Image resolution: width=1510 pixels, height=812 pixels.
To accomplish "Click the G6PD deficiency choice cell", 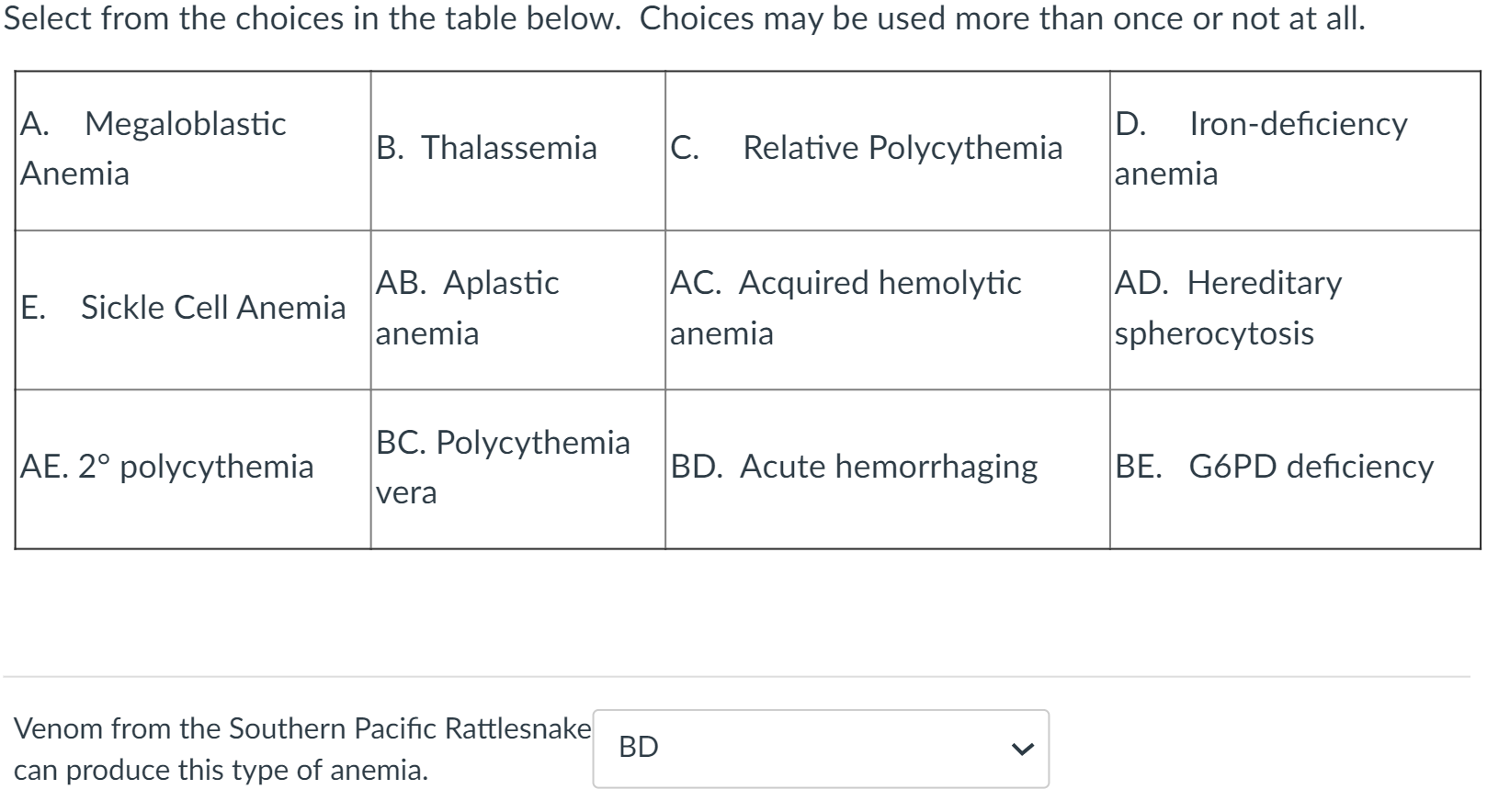I will (1294, 468).
